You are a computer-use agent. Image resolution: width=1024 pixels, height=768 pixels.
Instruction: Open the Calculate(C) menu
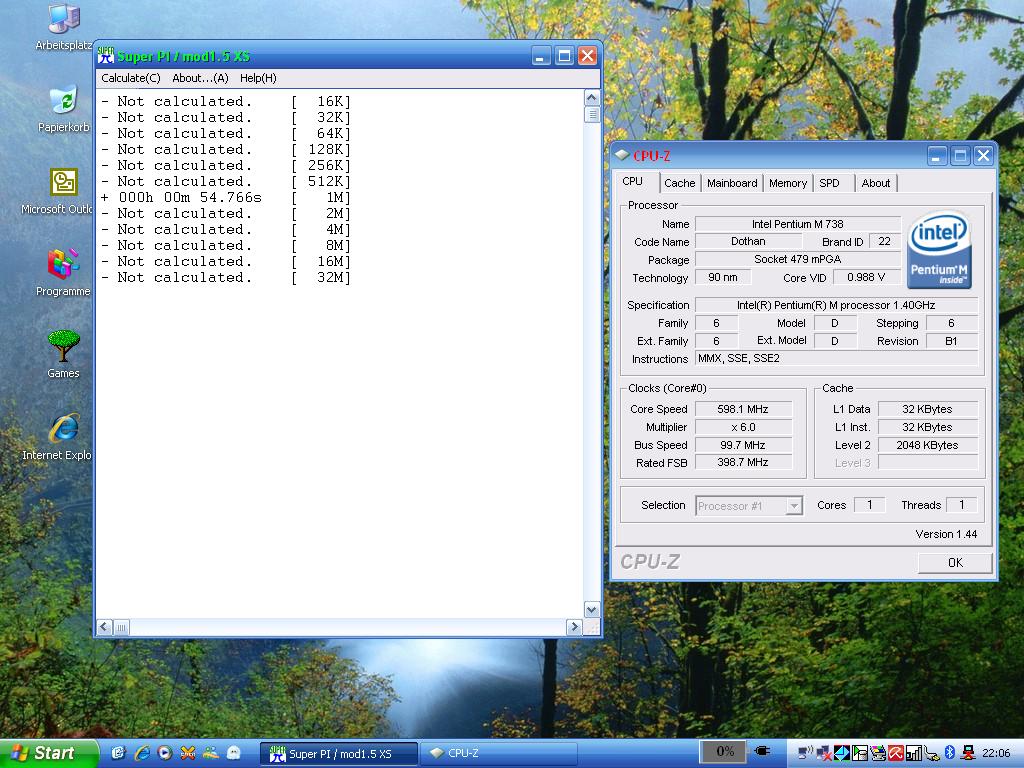130,78
